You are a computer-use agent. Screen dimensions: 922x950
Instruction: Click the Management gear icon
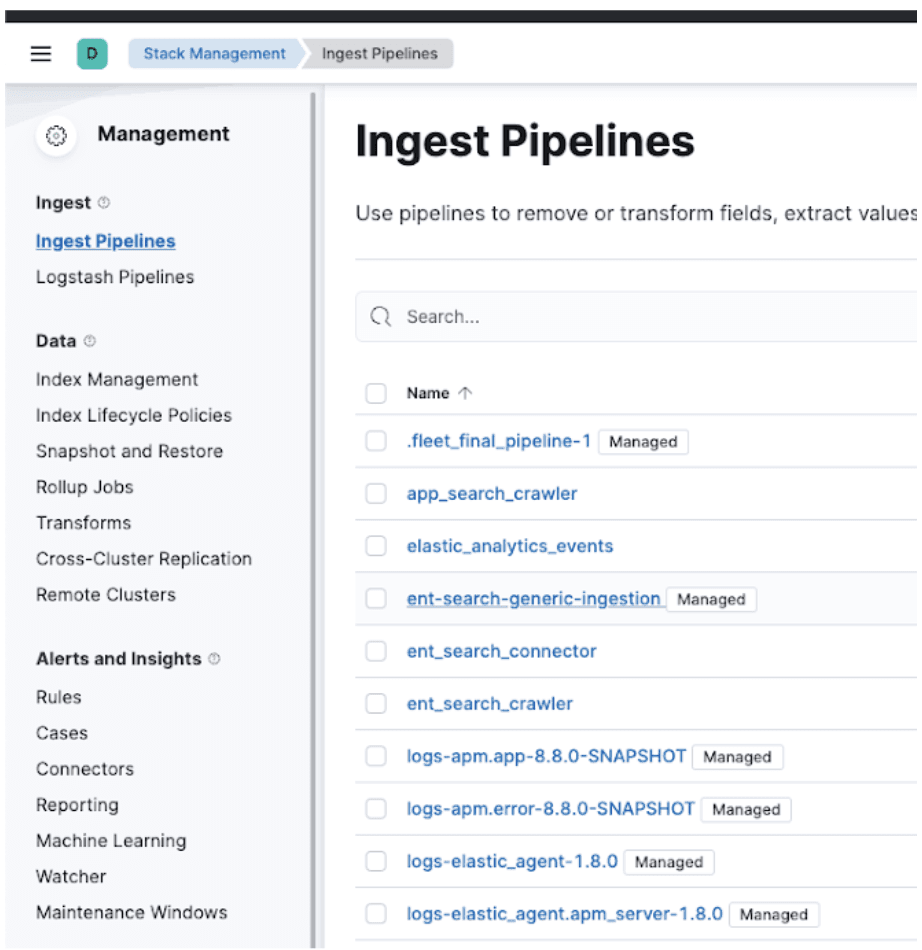pos(57,133)
